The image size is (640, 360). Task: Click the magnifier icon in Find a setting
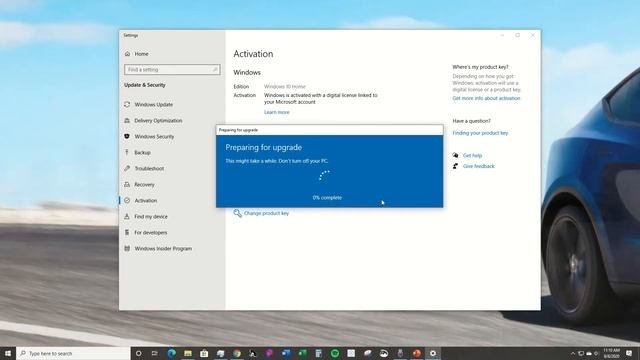tap(215, 70)
